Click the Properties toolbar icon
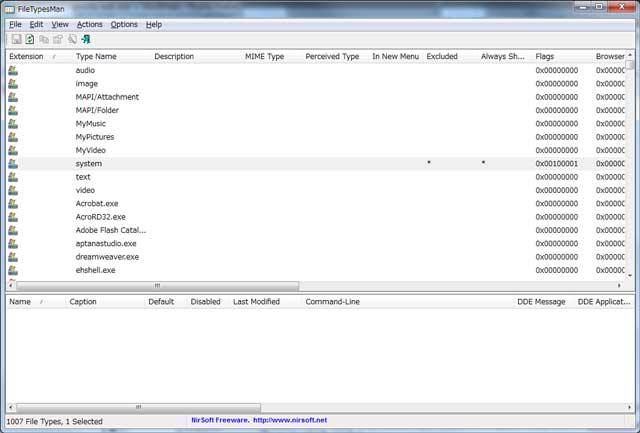Image resolution: width=640 pixels, height=433 pixels. [x=58, y=39]
